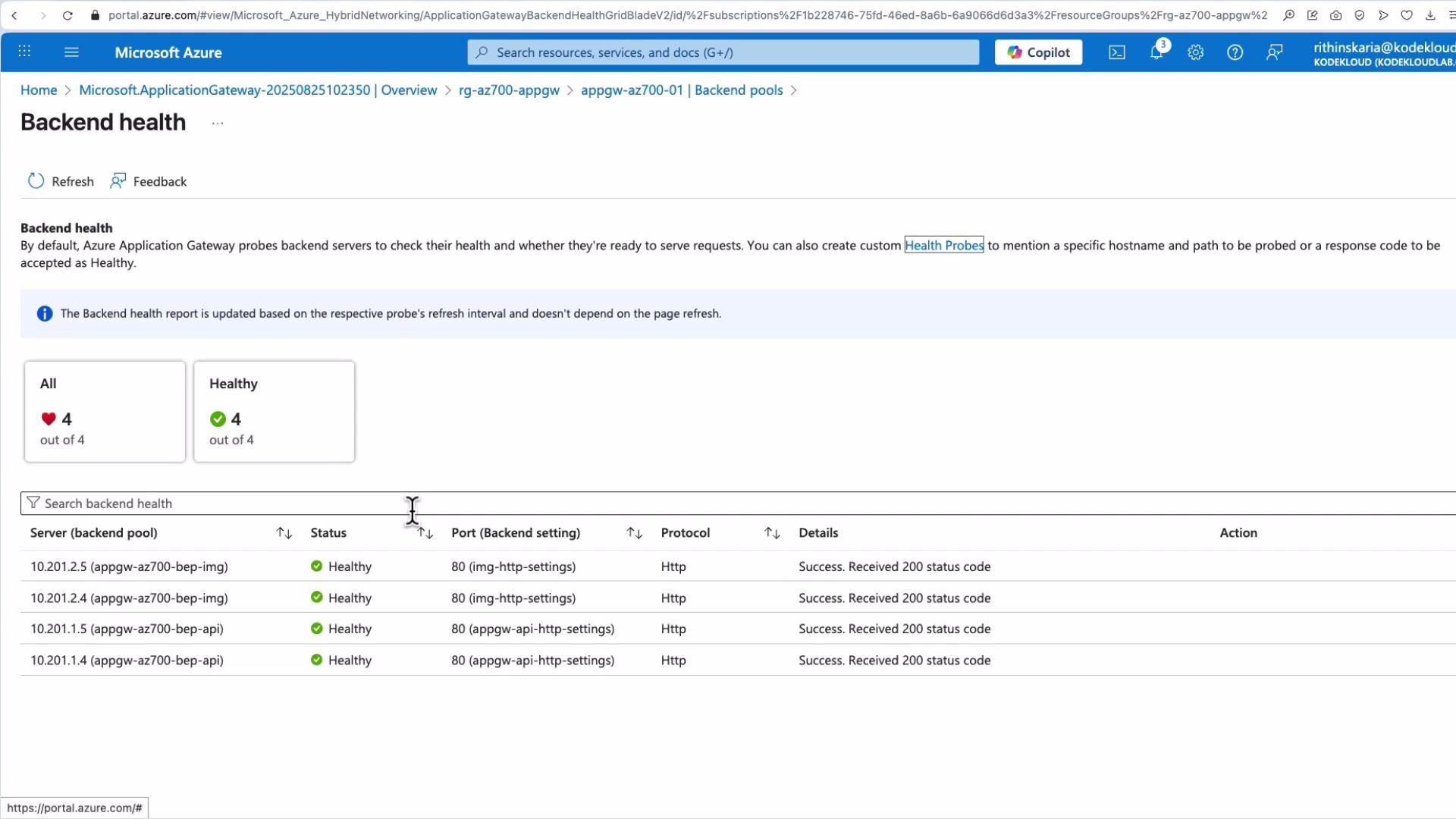Sort by Server (backend pool) arrows
This screenshot has width=1456, height=819.
[x=284, y=533]
